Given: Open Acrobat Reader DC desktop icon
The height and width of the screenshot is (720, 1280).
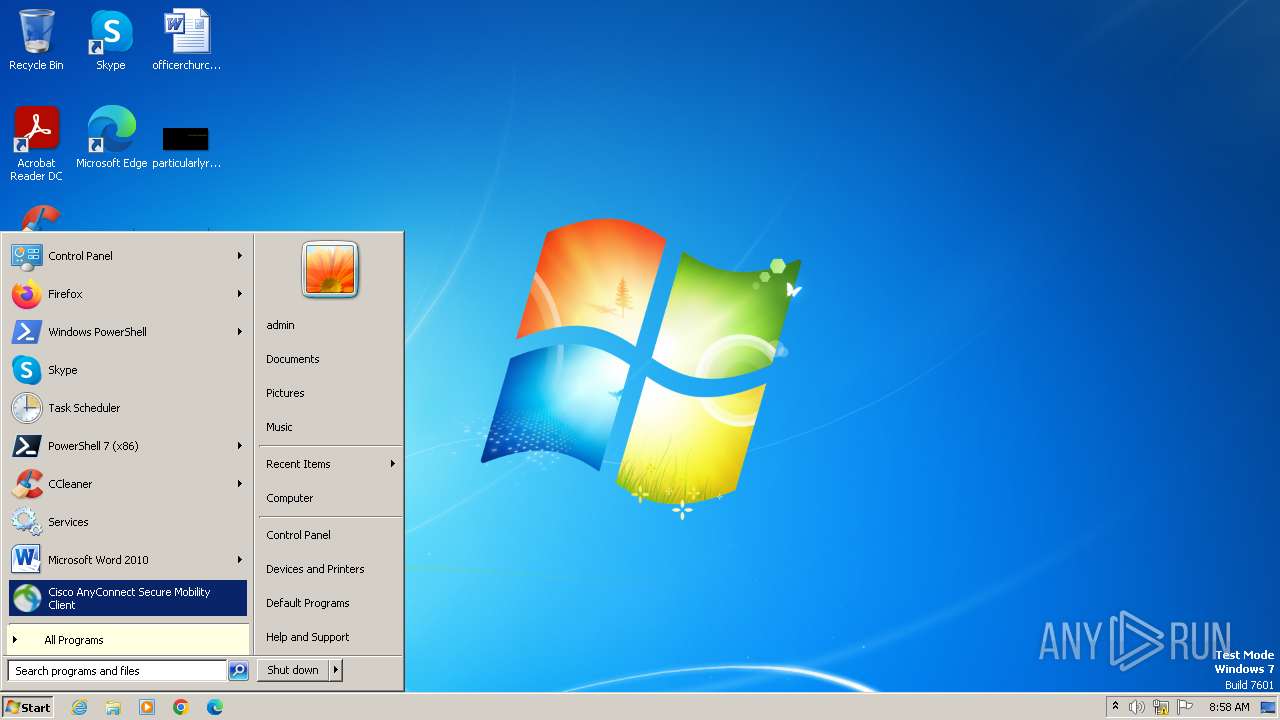Looking at the screenshot, I should pyautogui.click(x=37, y=143).
